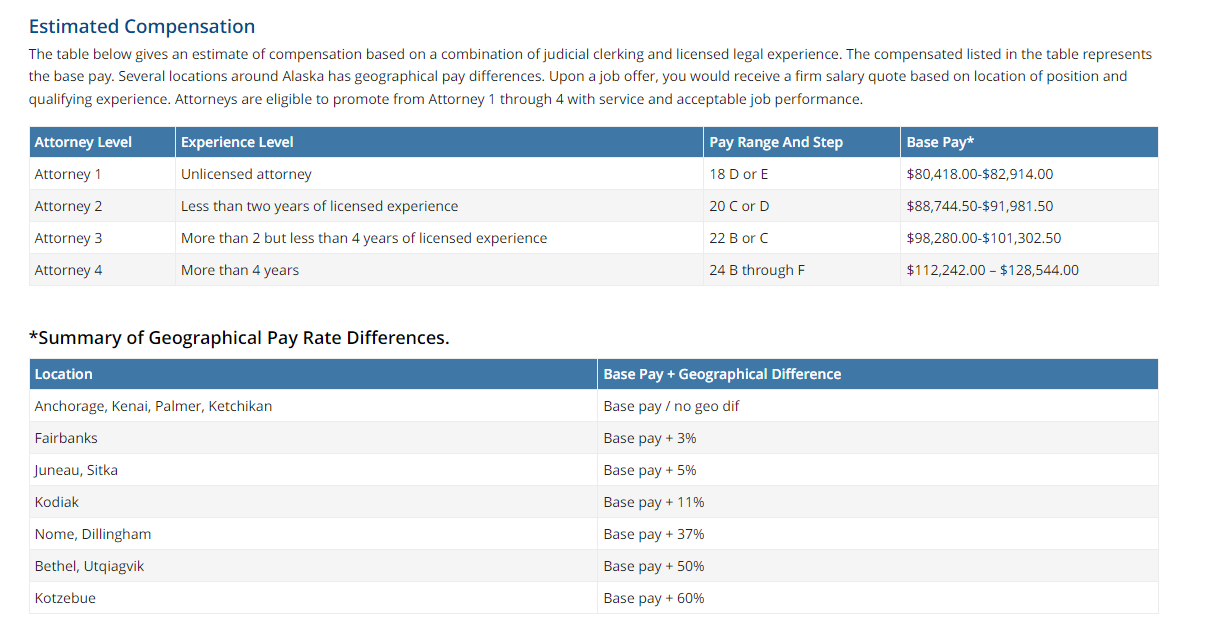Select the Attorney 1 row label
Viewport: 1221px width, 639px height.
pyautogui.click(x=68, y=174)
